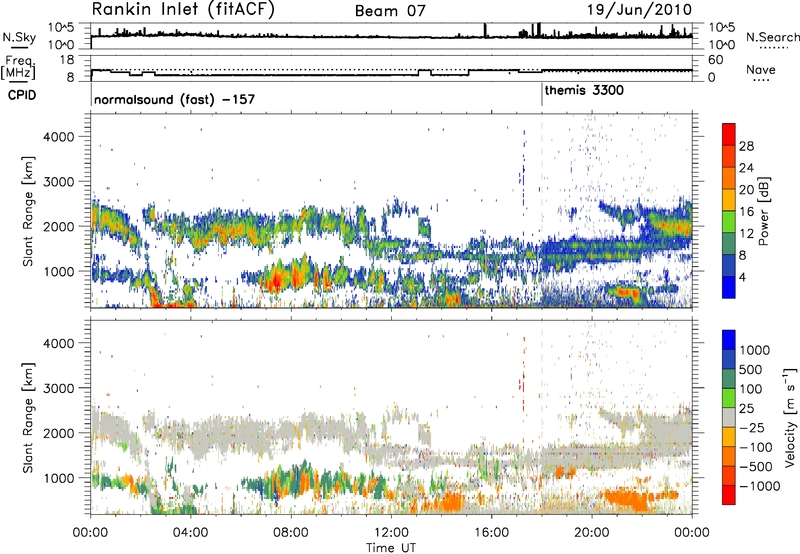800x554 pixels.
Task: Click the 'Power [dB]' colorbar label
Action: click(x=763, y=211)
